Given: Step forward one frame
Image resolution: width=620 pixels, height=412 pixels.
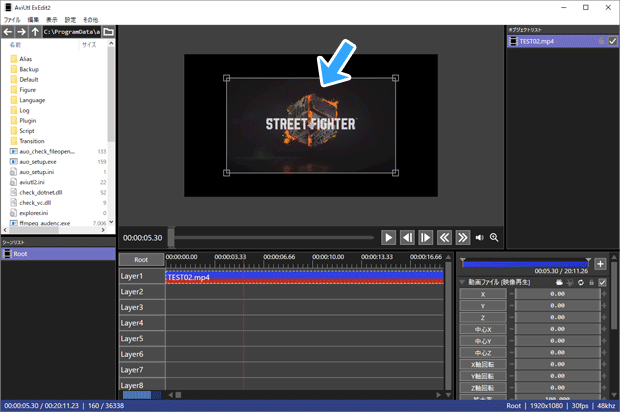Looking at the screenshot, I should click(x=425, y=238).
